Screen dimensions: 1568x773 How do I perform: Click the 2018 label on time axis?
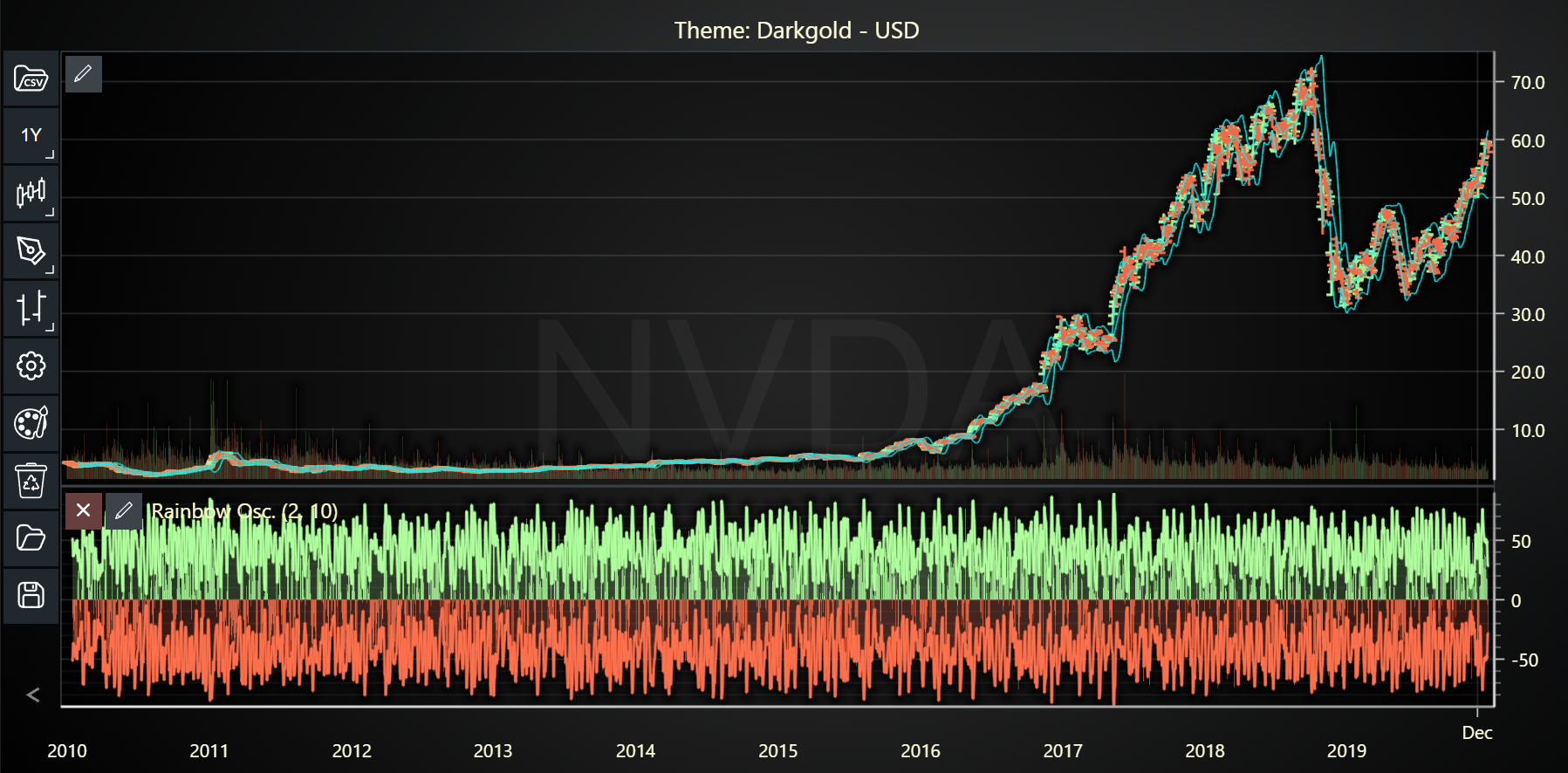(x=1205, y=751)
